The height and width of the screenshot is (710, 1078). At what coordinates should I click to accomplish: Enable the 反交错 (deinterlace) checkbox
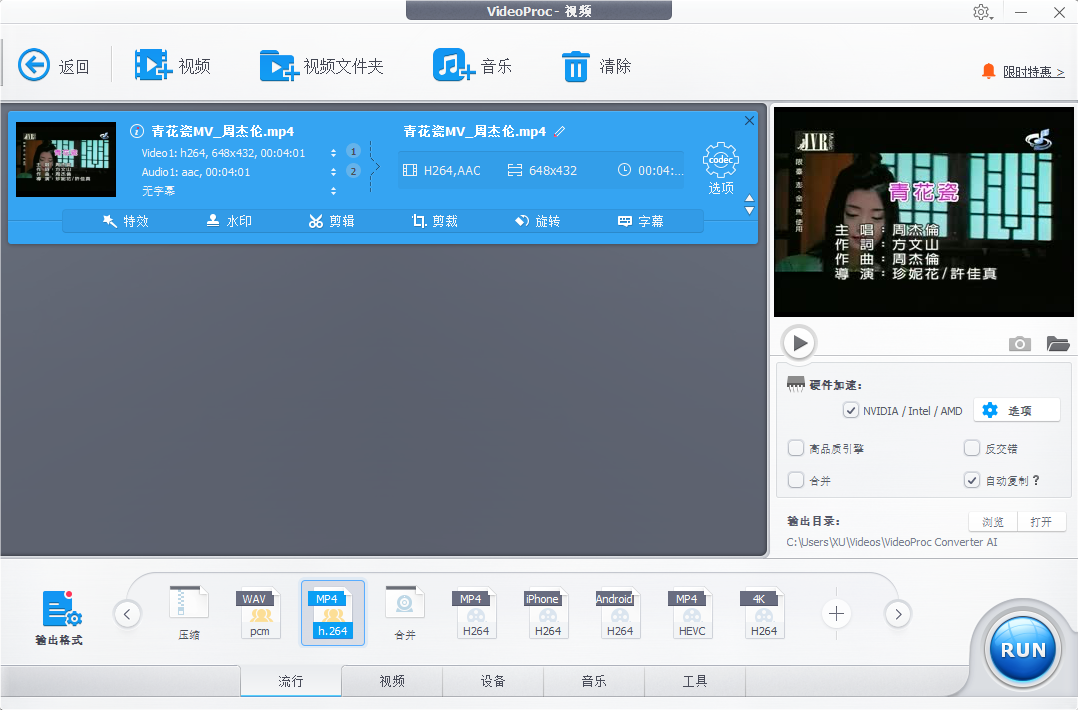click(x=971, y=448)
